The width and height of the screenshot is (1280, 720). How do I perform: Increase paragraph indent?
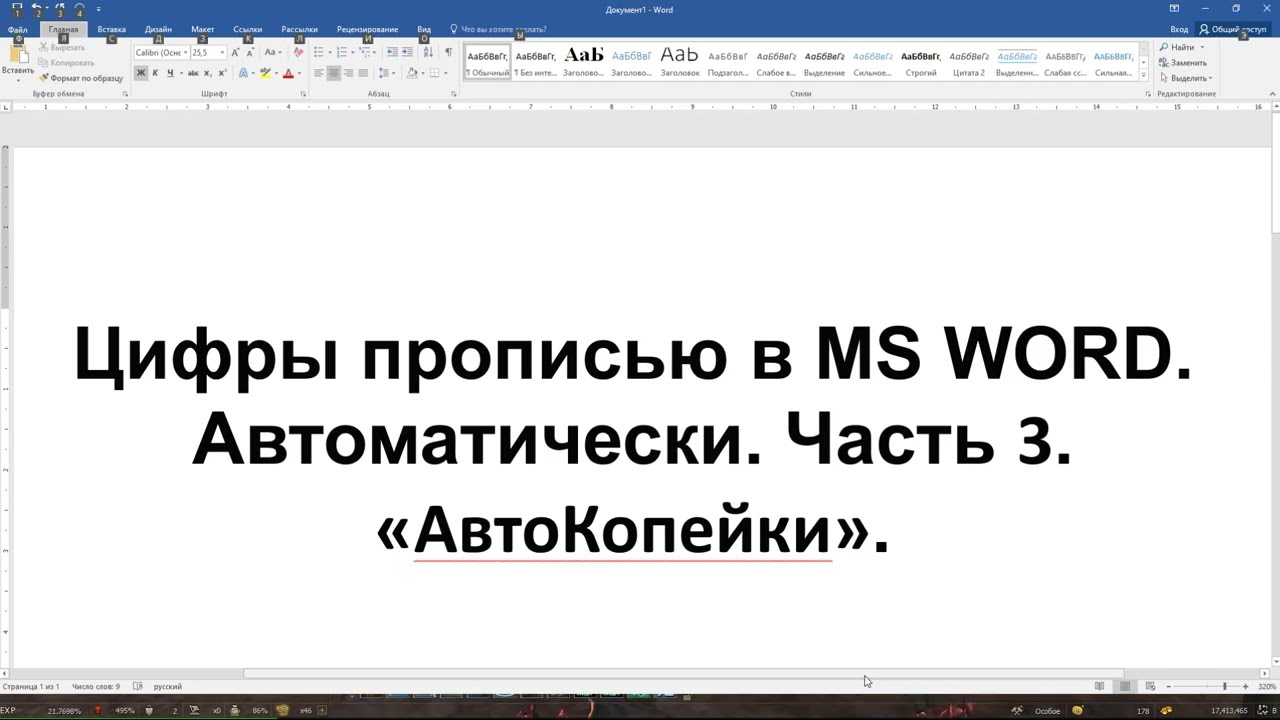[x=407, y=52]
